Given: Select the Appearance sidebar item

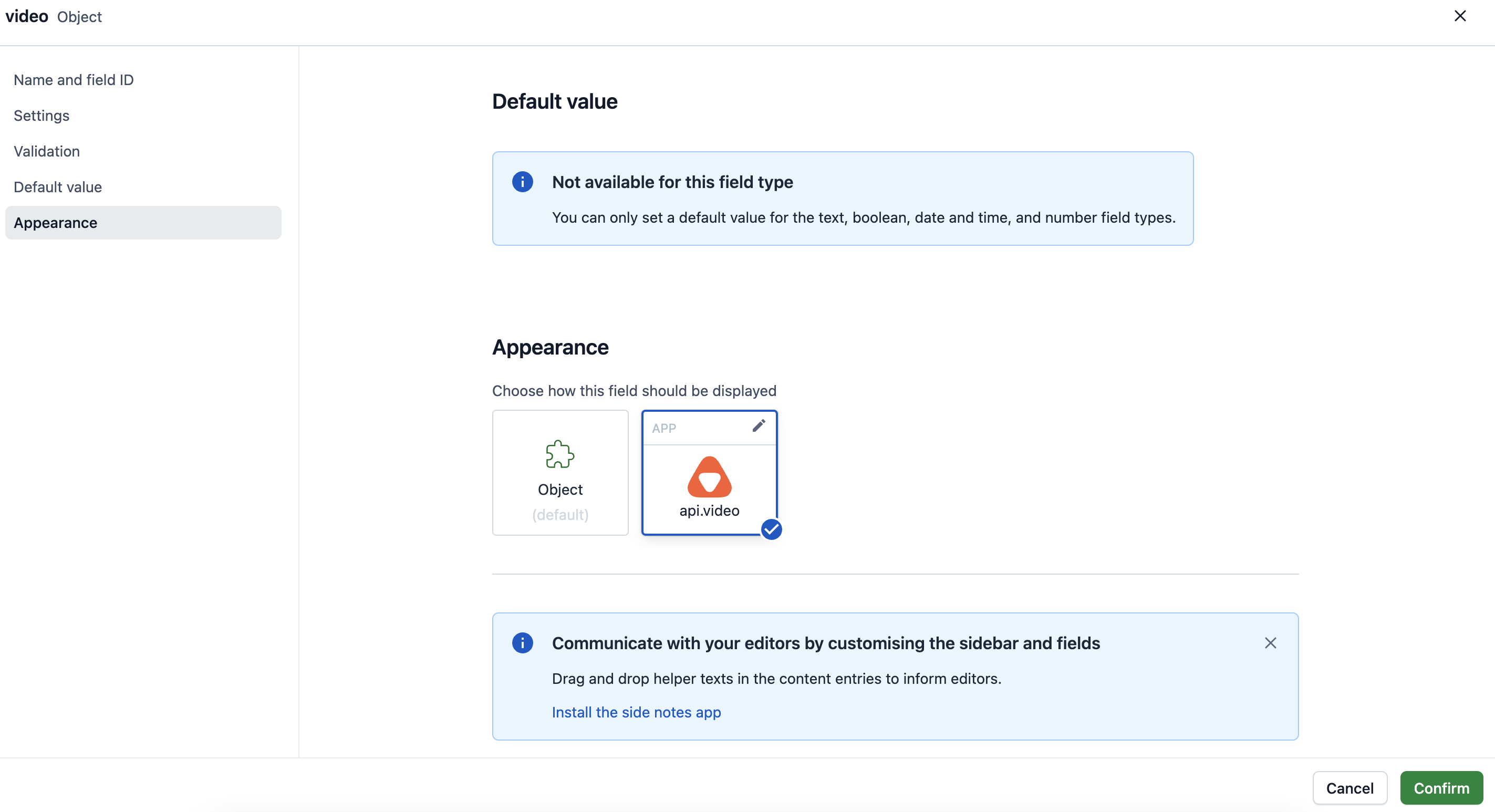Looking at the screenshot, I should (56, 223).
